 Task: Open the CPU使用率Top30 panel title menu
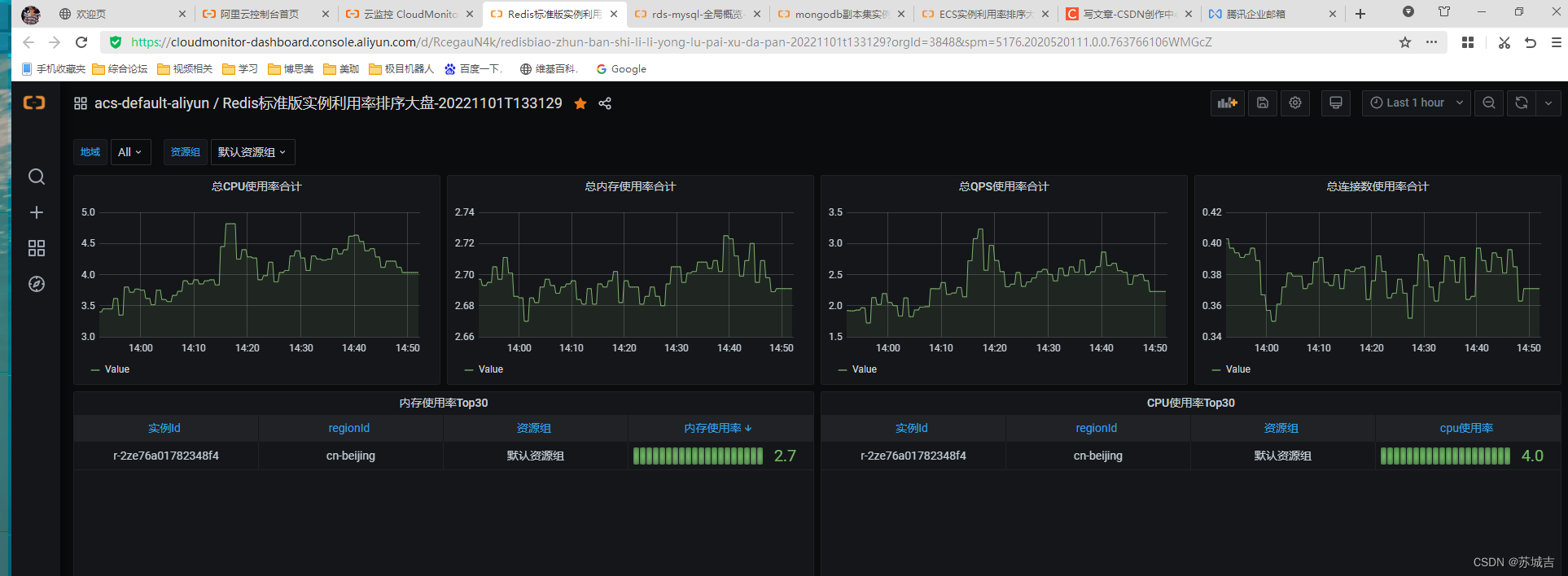point(1191,403)
